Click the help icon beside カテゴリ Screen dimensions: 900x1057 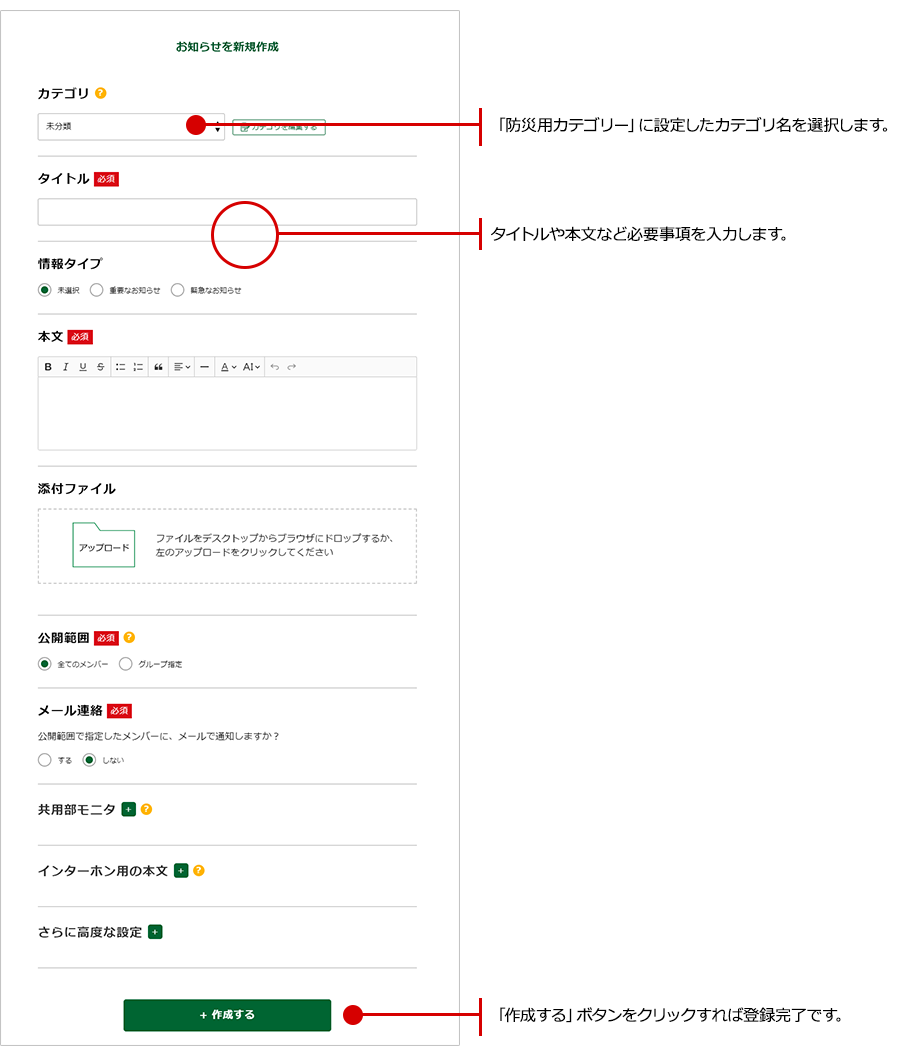100,93
